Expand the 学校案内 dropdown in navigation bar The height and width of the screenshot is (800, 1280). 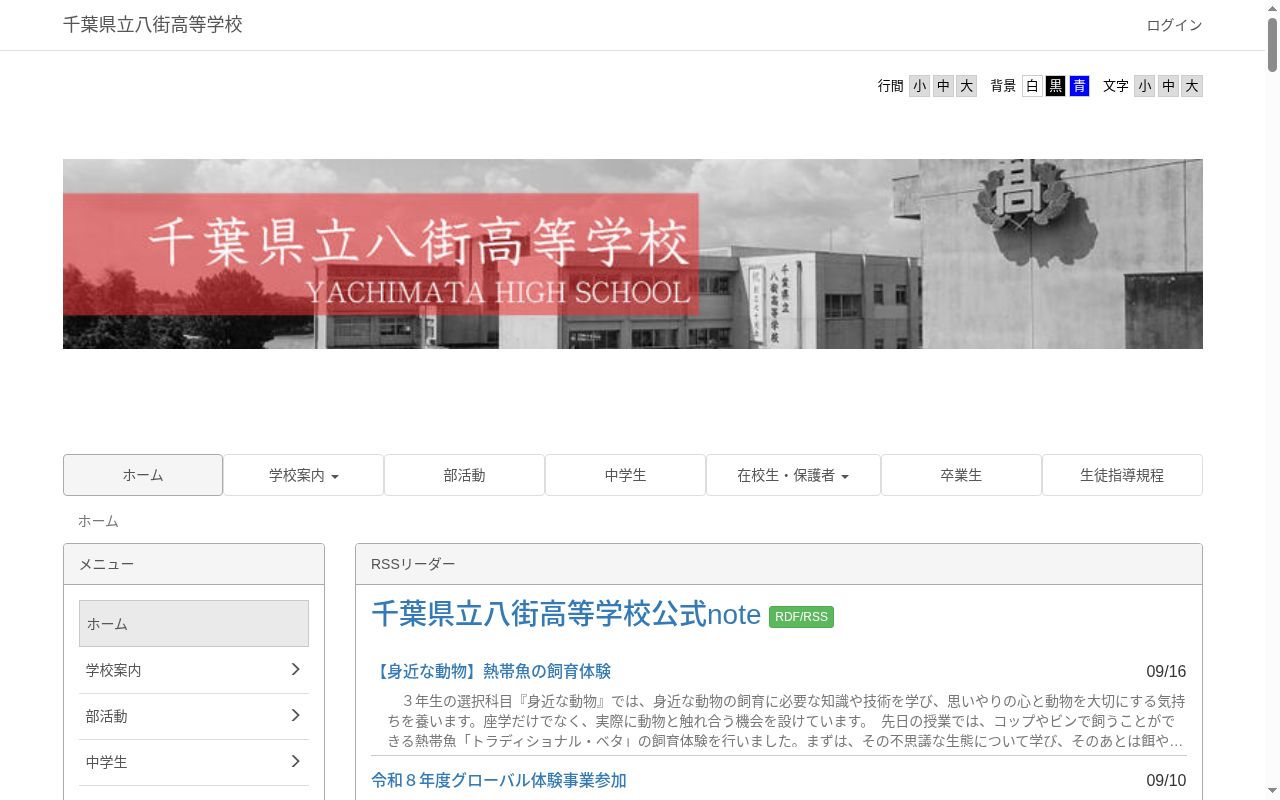pyautogui.click(x=304, y=475)
